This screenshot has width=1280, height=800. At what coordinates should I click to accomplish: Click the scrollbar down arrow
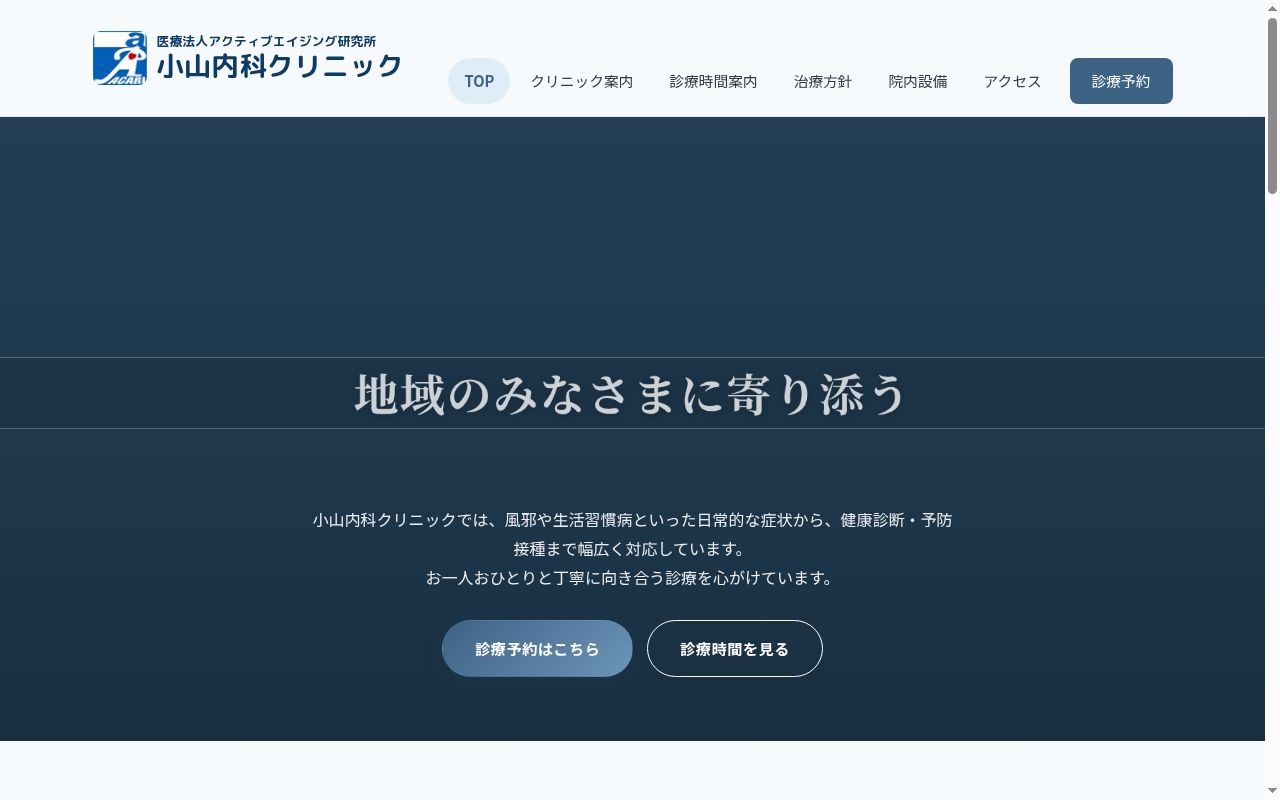pos(1272,792)
